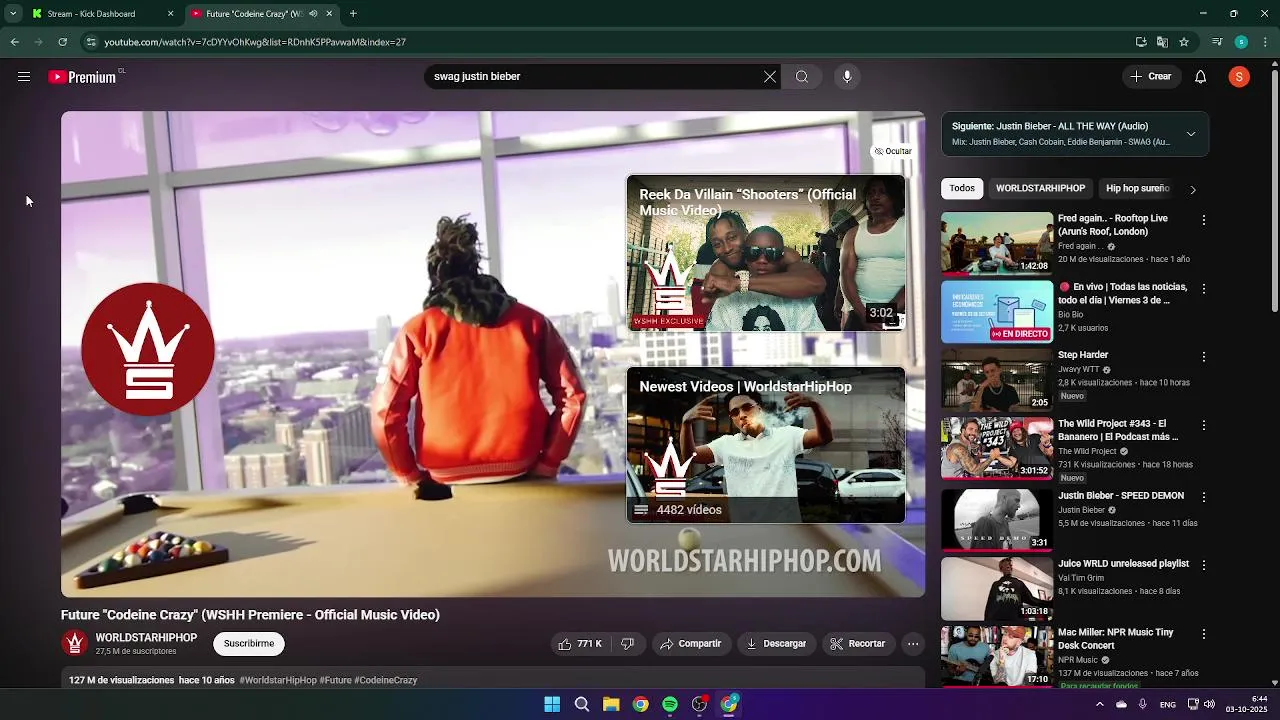Open options for Step Harder video
The image size is (1280, 720).
pyautogui.click(x=1204, y=357)
